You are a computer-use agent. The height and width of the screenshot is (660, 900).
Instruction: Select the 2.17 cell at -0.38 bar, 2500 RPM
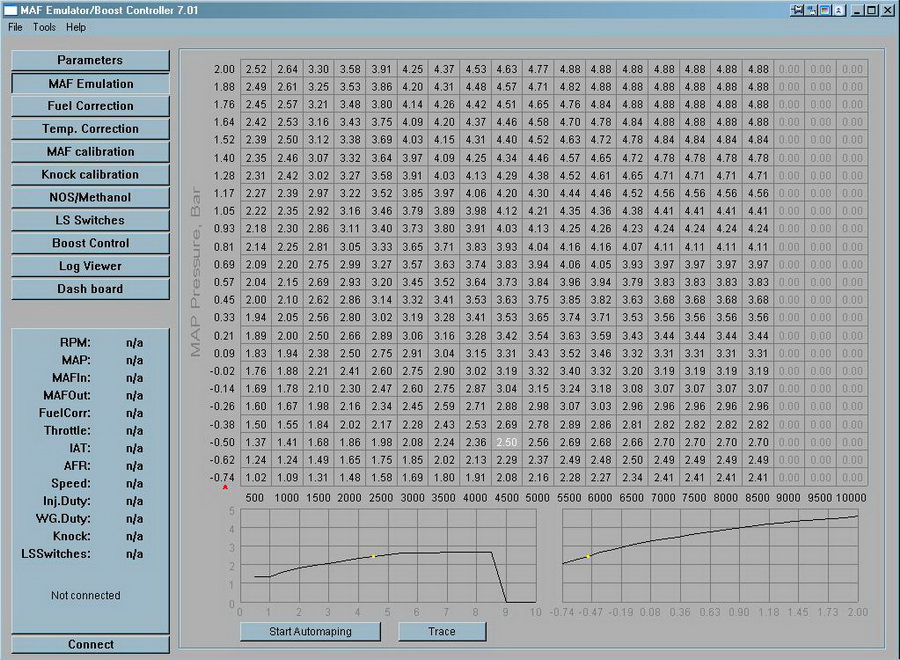pos(381,425)
